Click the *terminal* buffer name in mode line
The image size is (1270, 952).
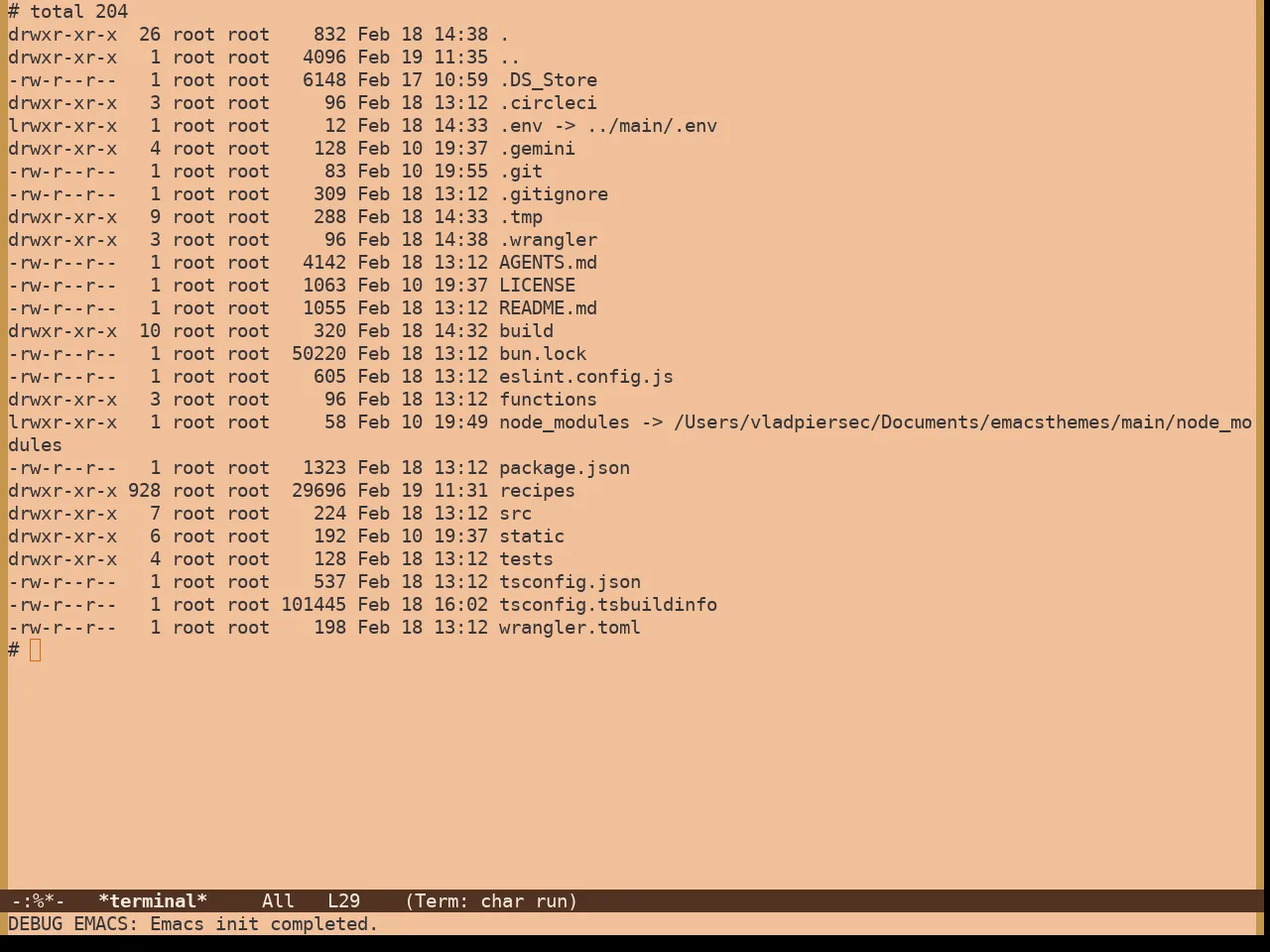click(153, 901)
